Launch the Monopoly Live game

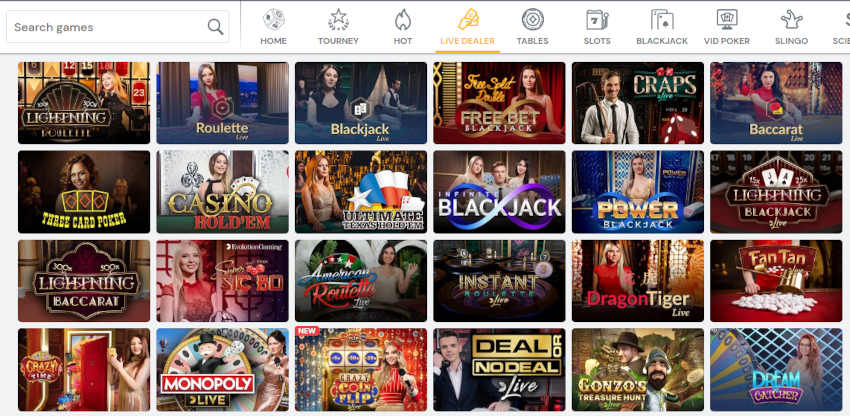[223, 369]
